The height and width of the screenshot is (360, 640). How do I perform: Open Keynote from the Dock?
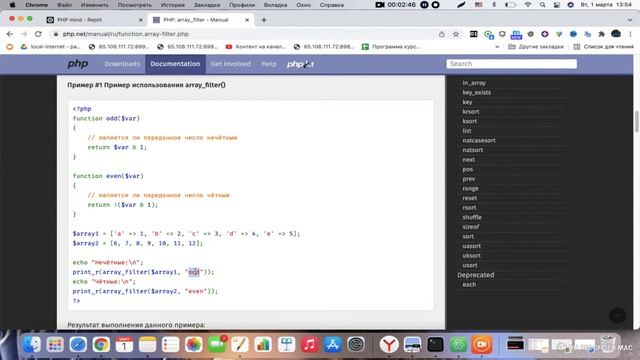286,345
